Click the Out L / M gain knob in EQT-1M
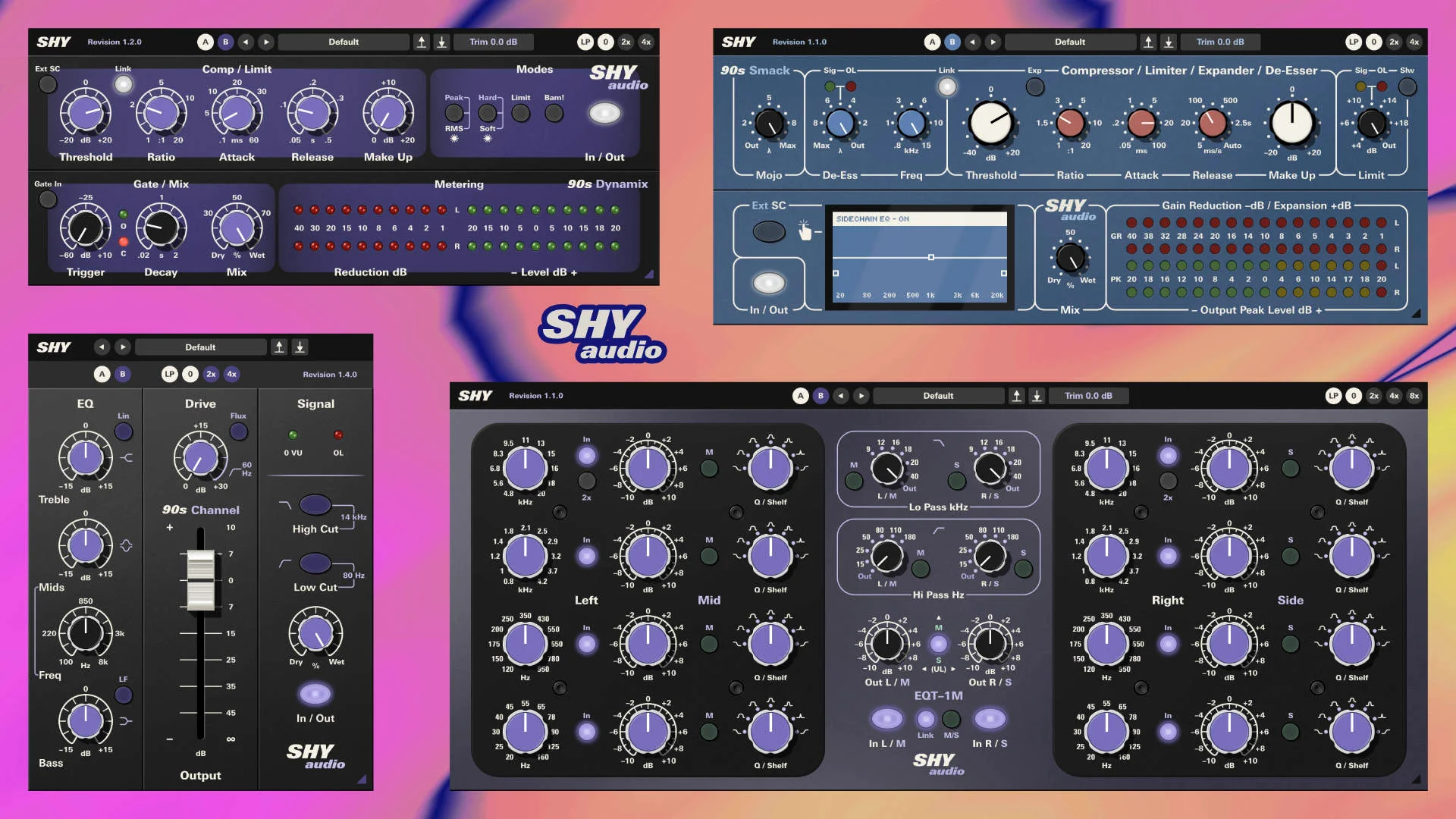This screenshot has height=819, width=1456. [887, 644]
